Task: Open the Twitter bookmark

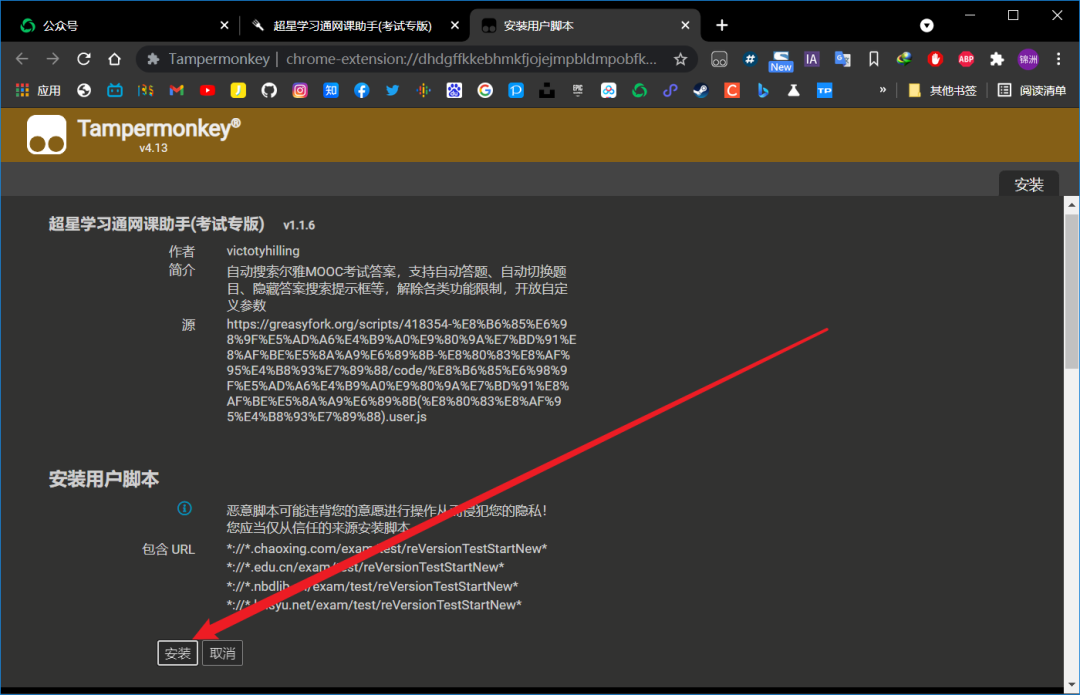Action: click(x=393, y=90)
